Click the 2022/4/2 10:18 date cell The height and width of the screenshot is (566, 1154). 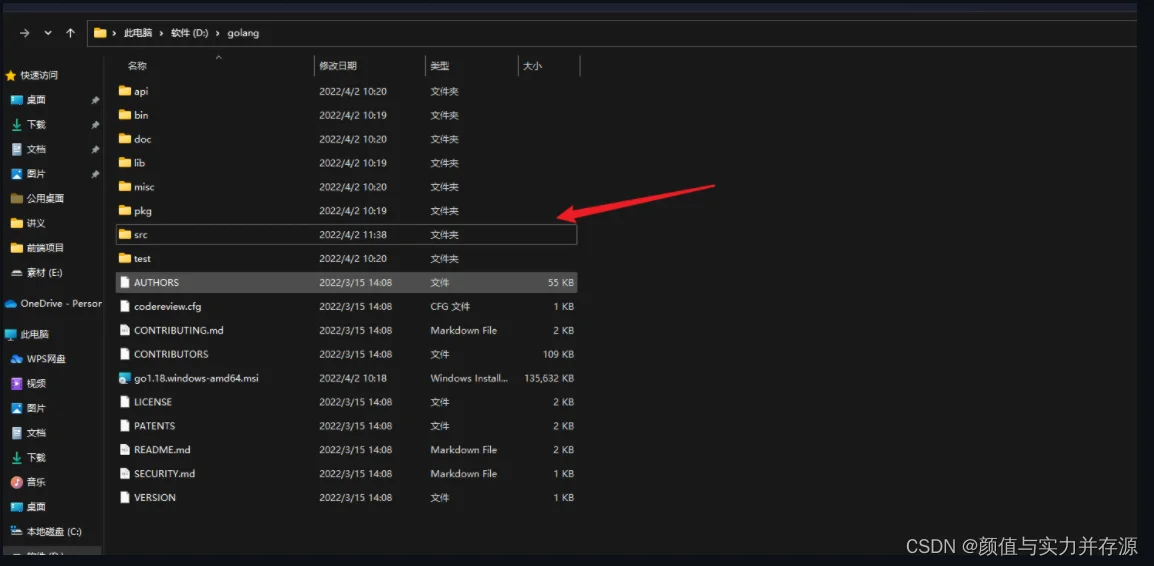pyautogui.click(x=353, y=378)
